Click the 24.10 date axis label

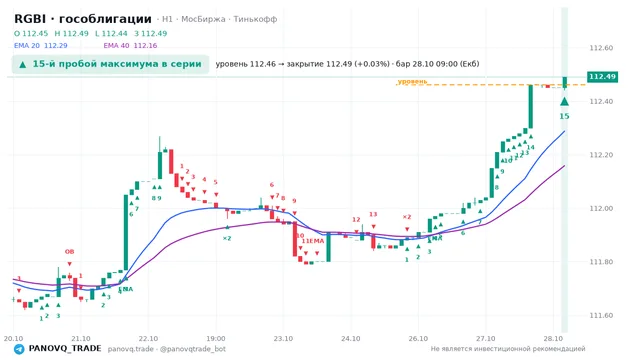[351, 339]
